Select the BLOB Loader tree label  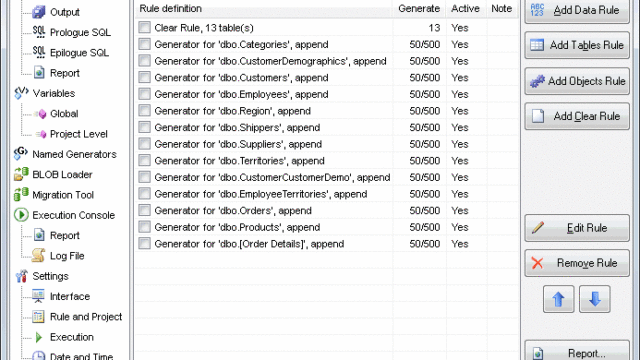[62, 175]
